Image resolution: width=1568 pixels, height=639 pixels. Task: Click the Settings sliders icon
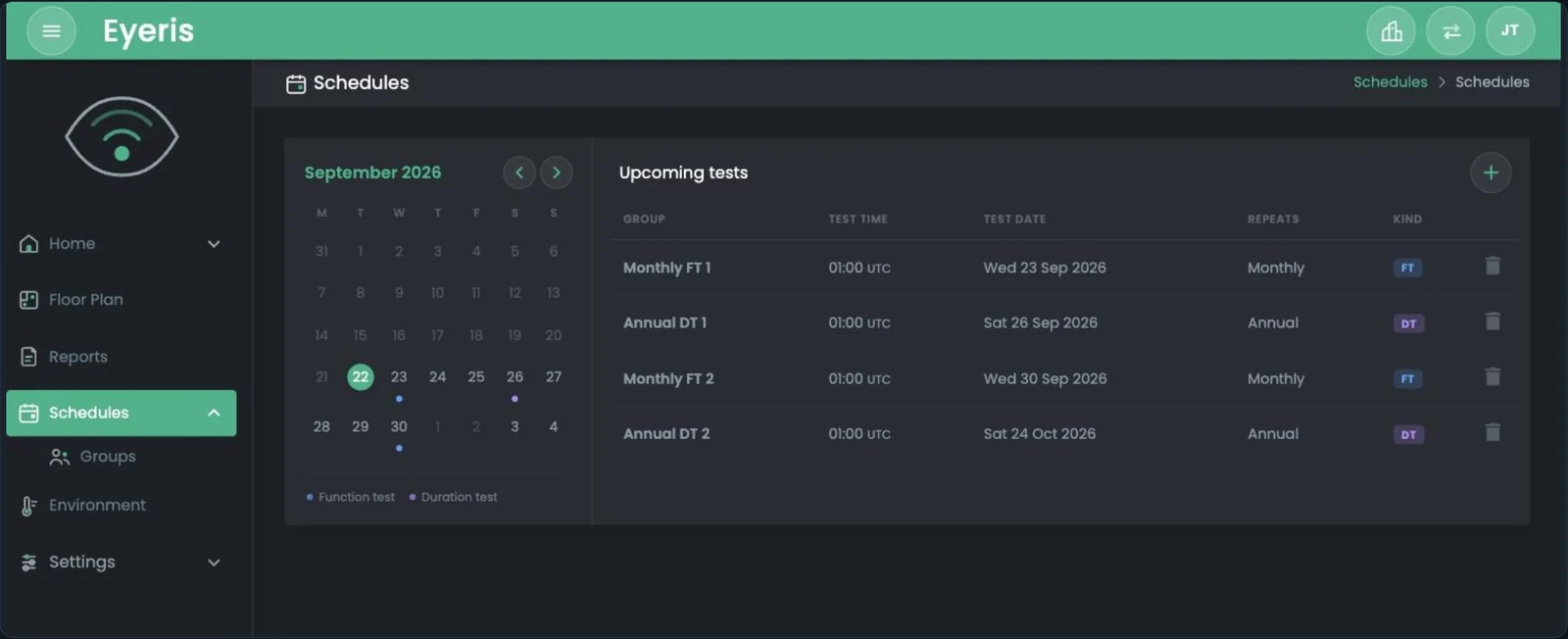(29, 563)
